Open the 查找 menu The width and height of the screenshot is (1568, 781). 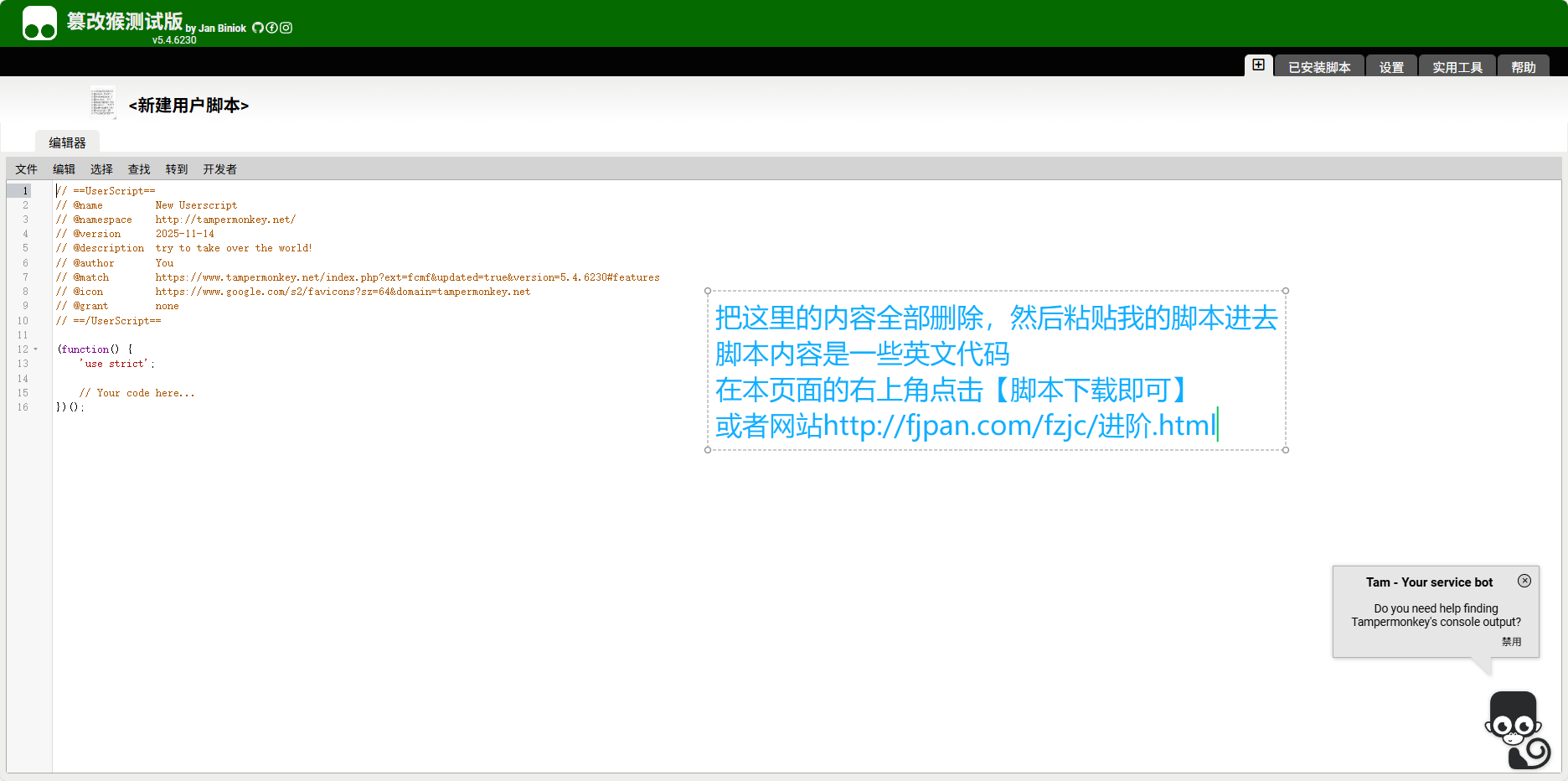(138, 168)
